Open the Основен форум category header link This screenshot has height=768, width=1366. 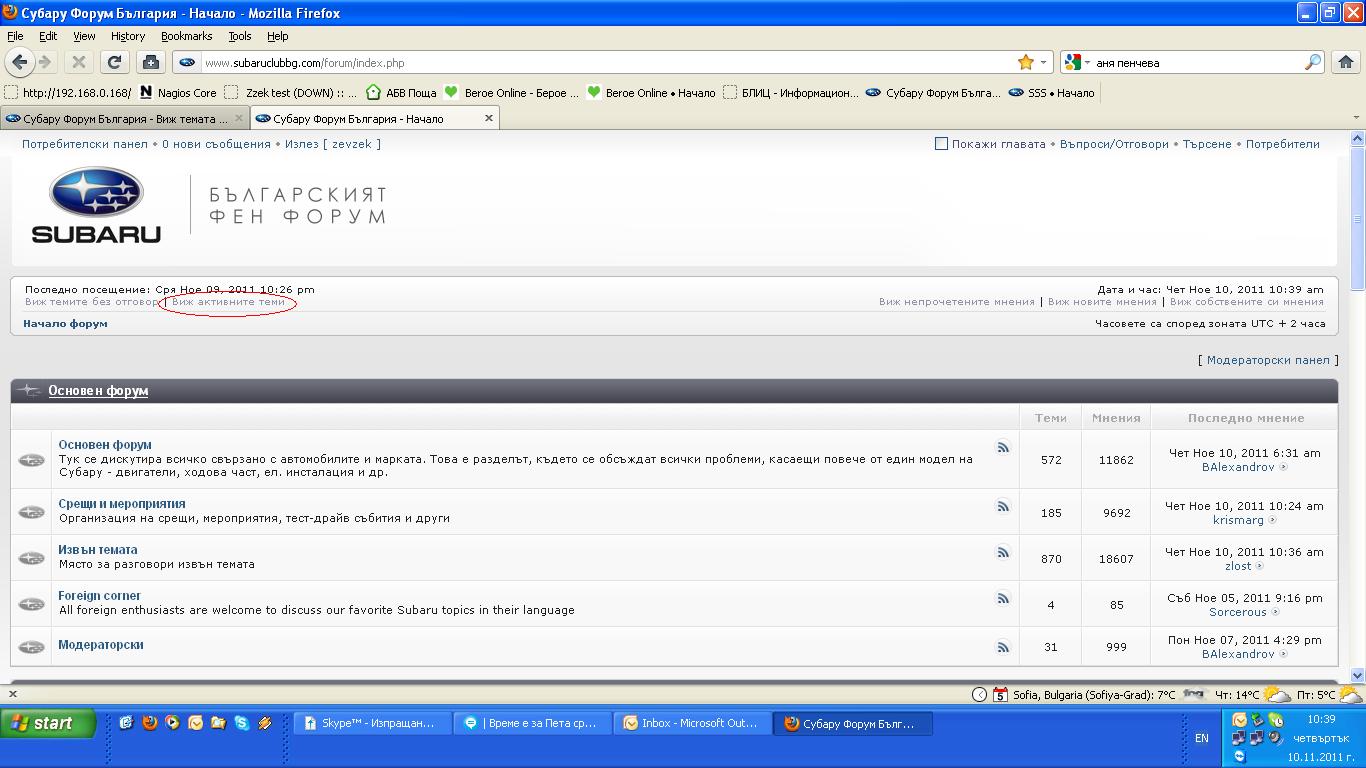(98, 390)
